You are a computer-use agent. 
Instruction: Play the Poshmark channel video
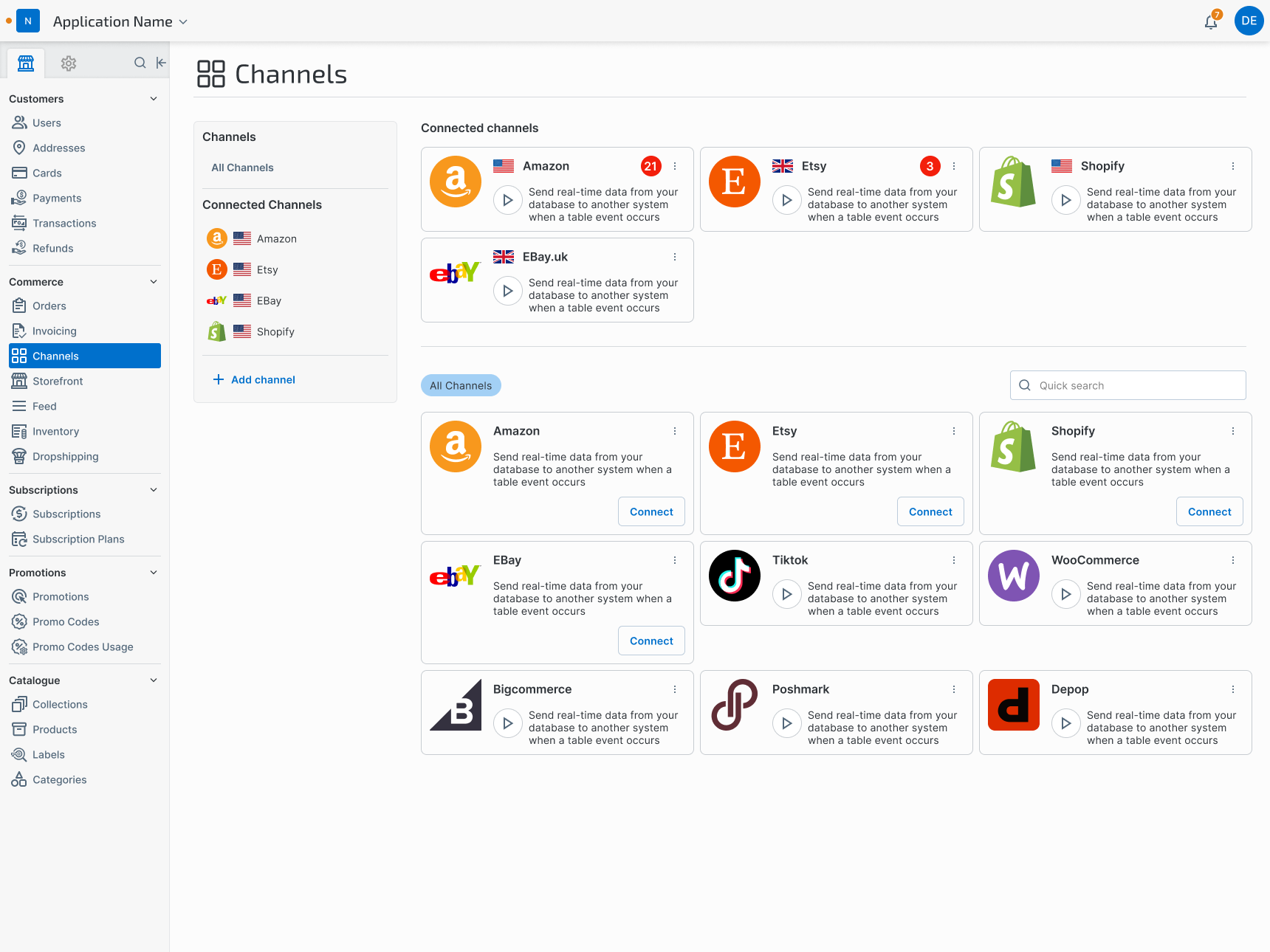(x=787, y=723)
